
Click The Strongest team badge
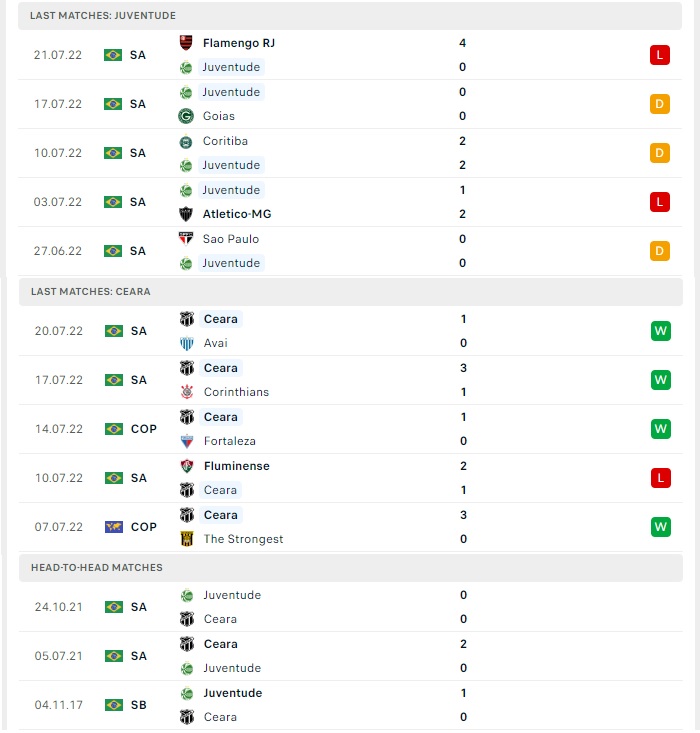coord(187,539)
